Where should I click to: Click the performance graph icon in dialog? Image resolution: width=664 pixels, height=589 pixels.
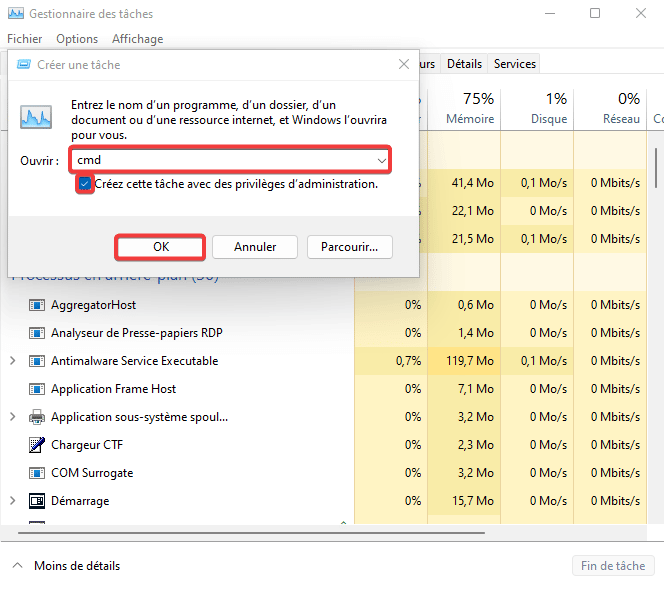(x=36, y=117)
